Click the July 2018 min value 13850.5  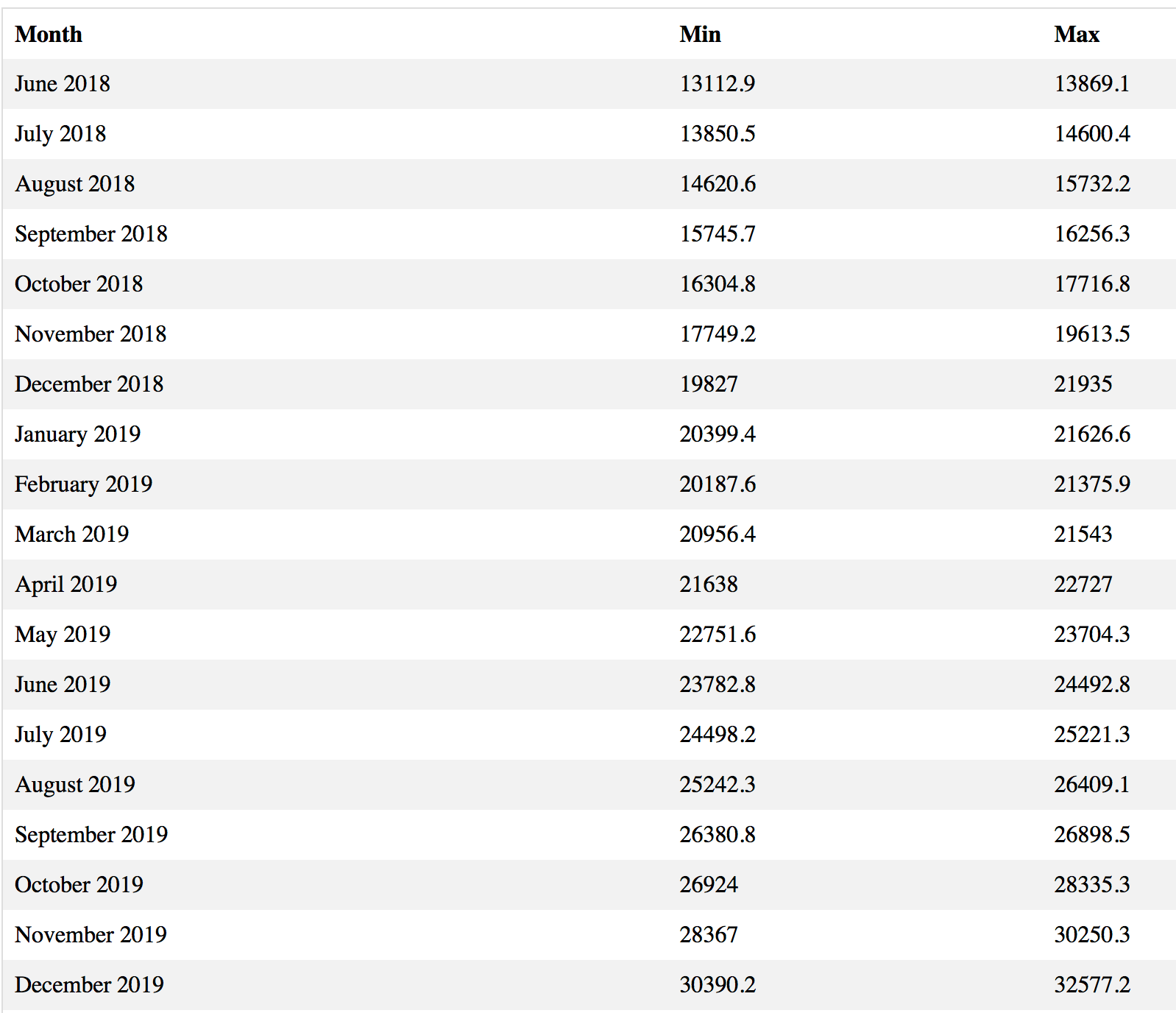coord(718,134)
